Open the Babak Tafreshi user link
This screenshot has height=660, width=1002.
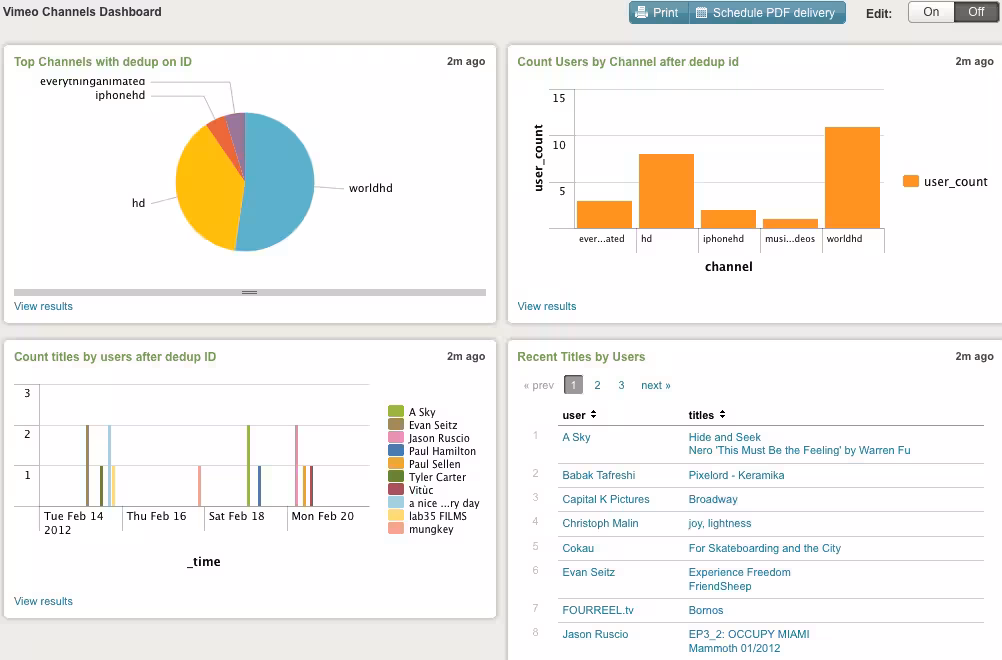(598, 475)
